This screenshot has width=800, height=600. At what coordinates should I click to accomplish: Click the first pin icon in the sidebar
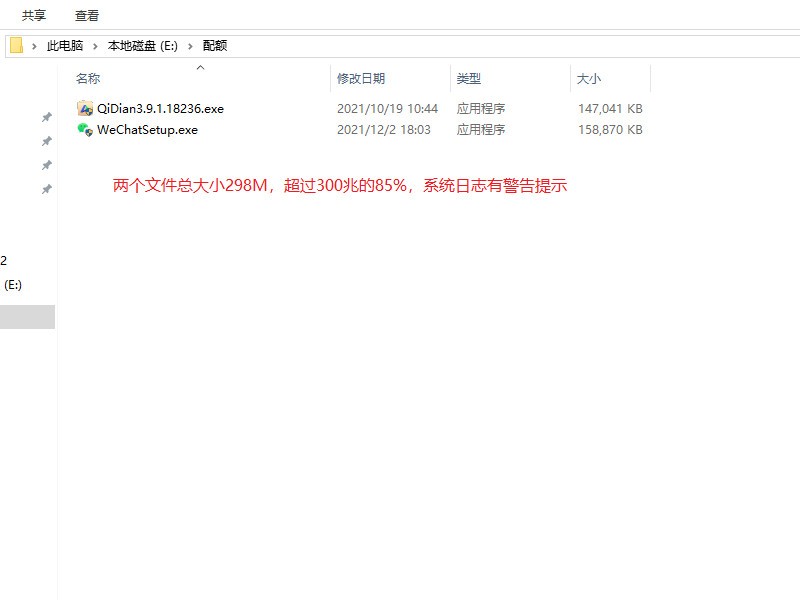click(46, 117)
